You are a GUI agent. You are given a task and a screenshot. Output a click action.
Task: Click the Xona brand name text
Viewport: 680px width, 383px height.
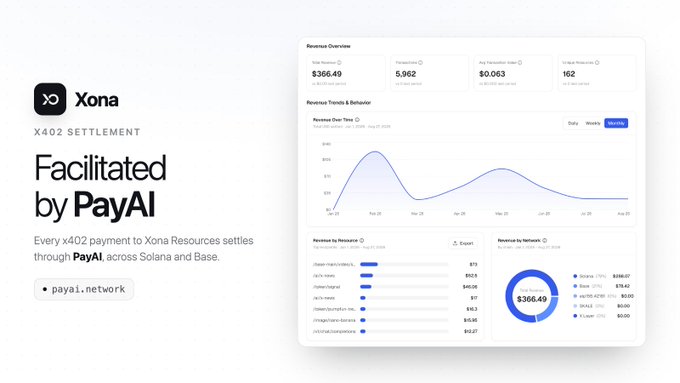96,100
